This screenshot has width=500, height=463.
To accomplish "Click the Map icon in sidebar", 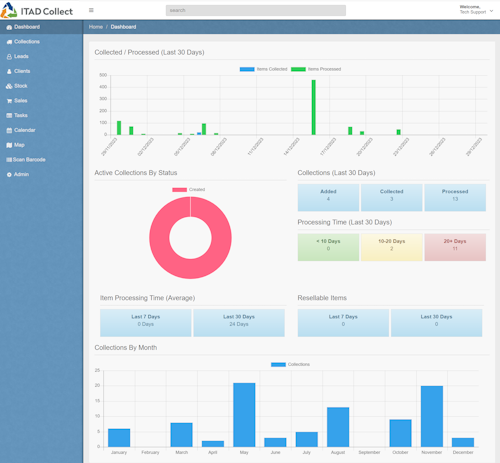I will [9, 145].
